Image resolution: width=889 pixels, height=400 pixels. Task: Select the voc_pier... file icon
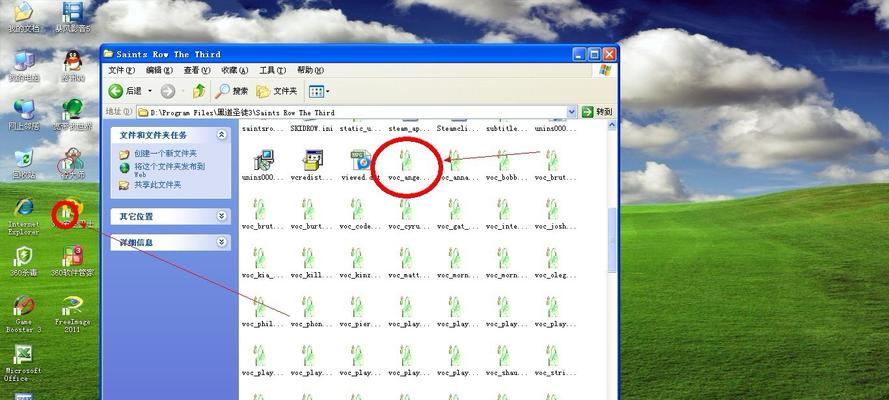click(357, 307)
